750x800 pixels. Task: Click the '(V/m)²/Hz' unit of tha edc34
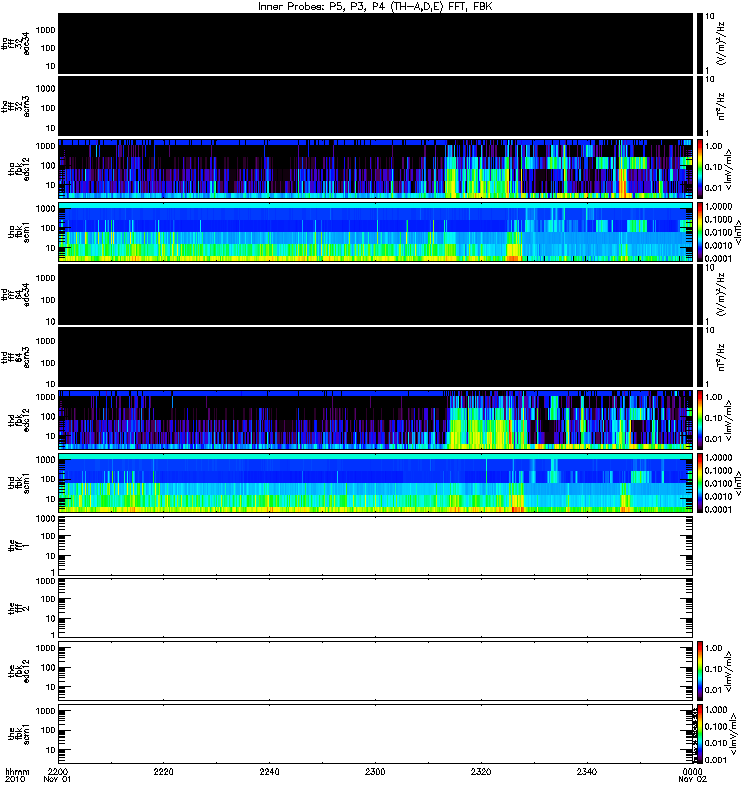721,43
